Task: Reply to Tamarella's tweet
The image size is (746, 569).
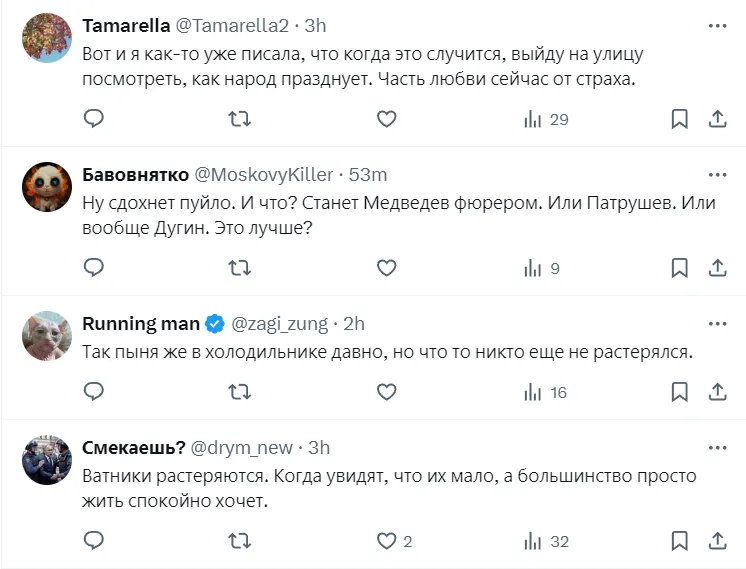Action: 93,120
